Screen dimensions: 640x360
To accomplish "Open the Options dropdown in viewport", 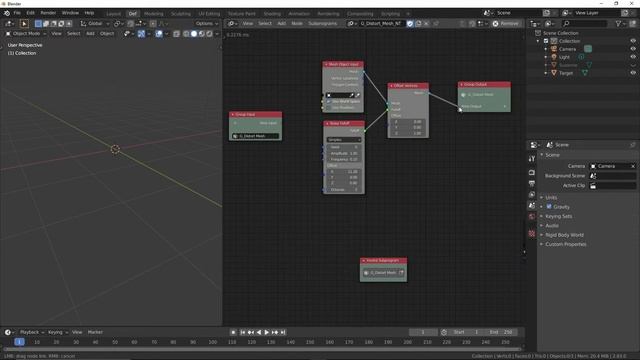I will coord(206,24).
